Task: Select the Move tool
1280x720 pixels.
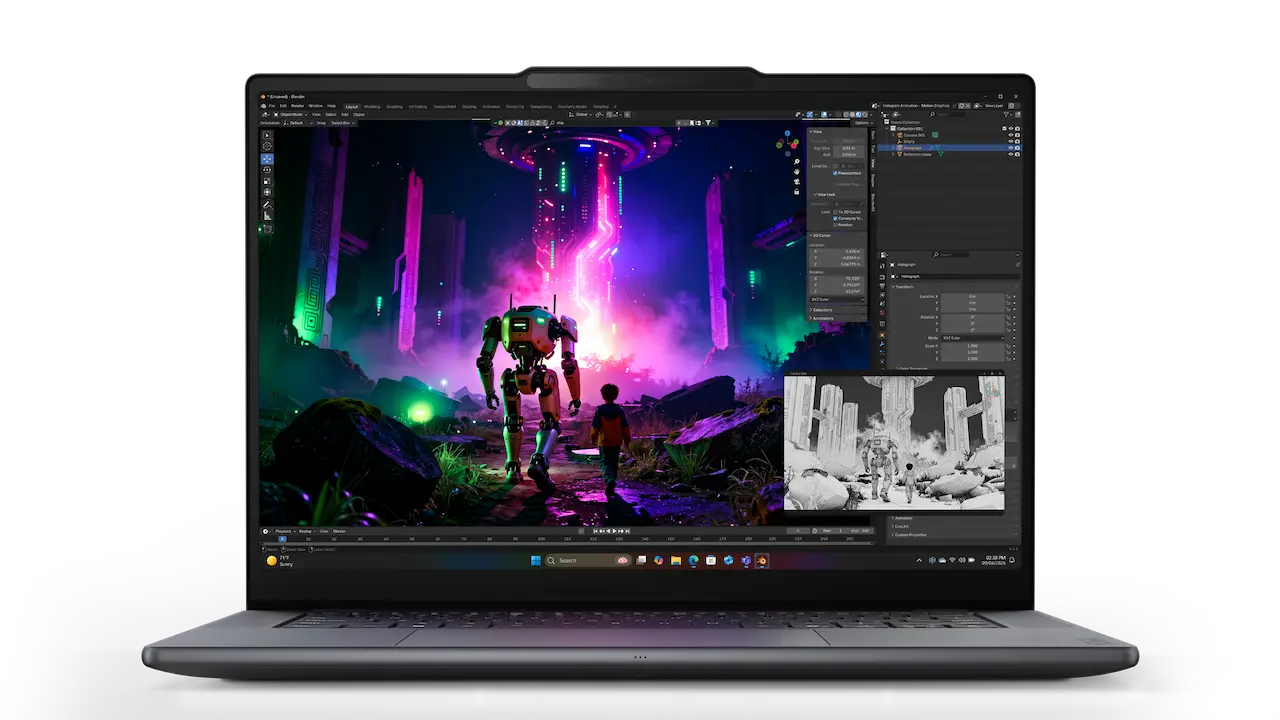Action: pyautogui.click(x=267, y=159)
